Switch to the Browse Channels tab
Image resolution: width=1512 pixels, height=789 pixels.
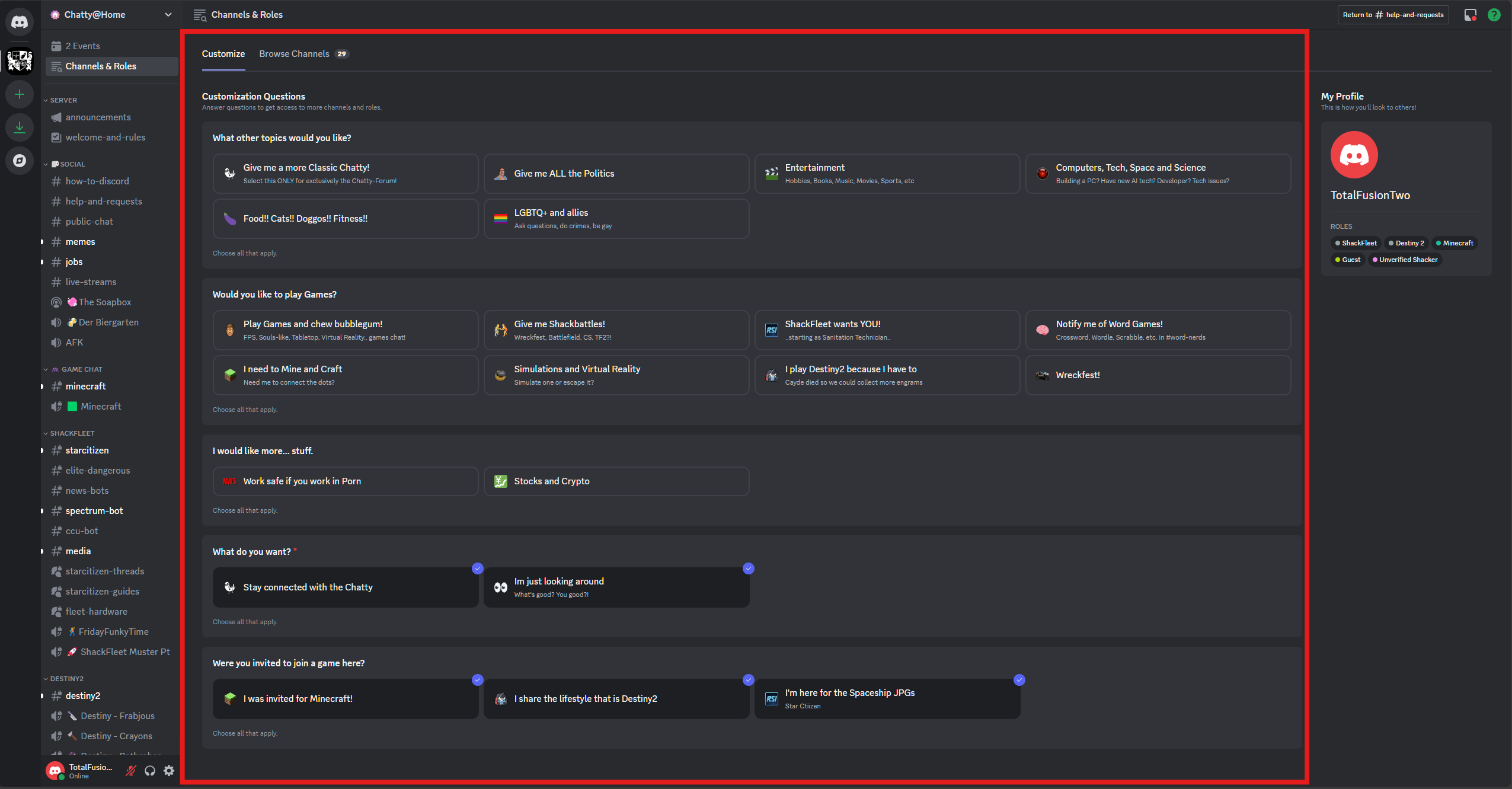[x=295, y=53]
